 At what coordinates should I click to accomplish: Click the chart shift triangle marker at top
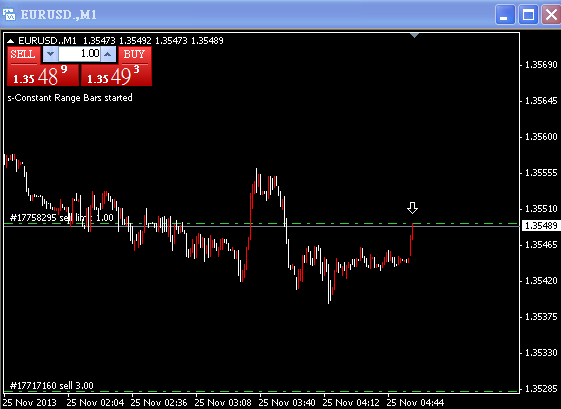(414, 35)
